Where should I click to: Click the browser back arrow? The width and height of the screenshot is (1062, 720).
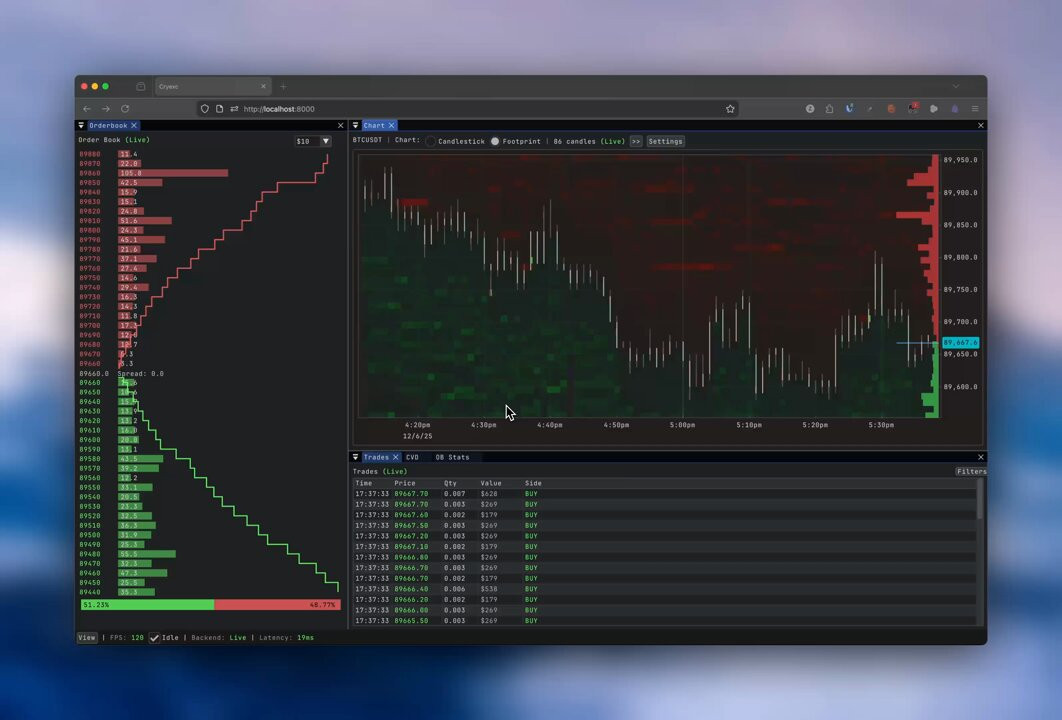pyautogui.click(x=87, y=108)
